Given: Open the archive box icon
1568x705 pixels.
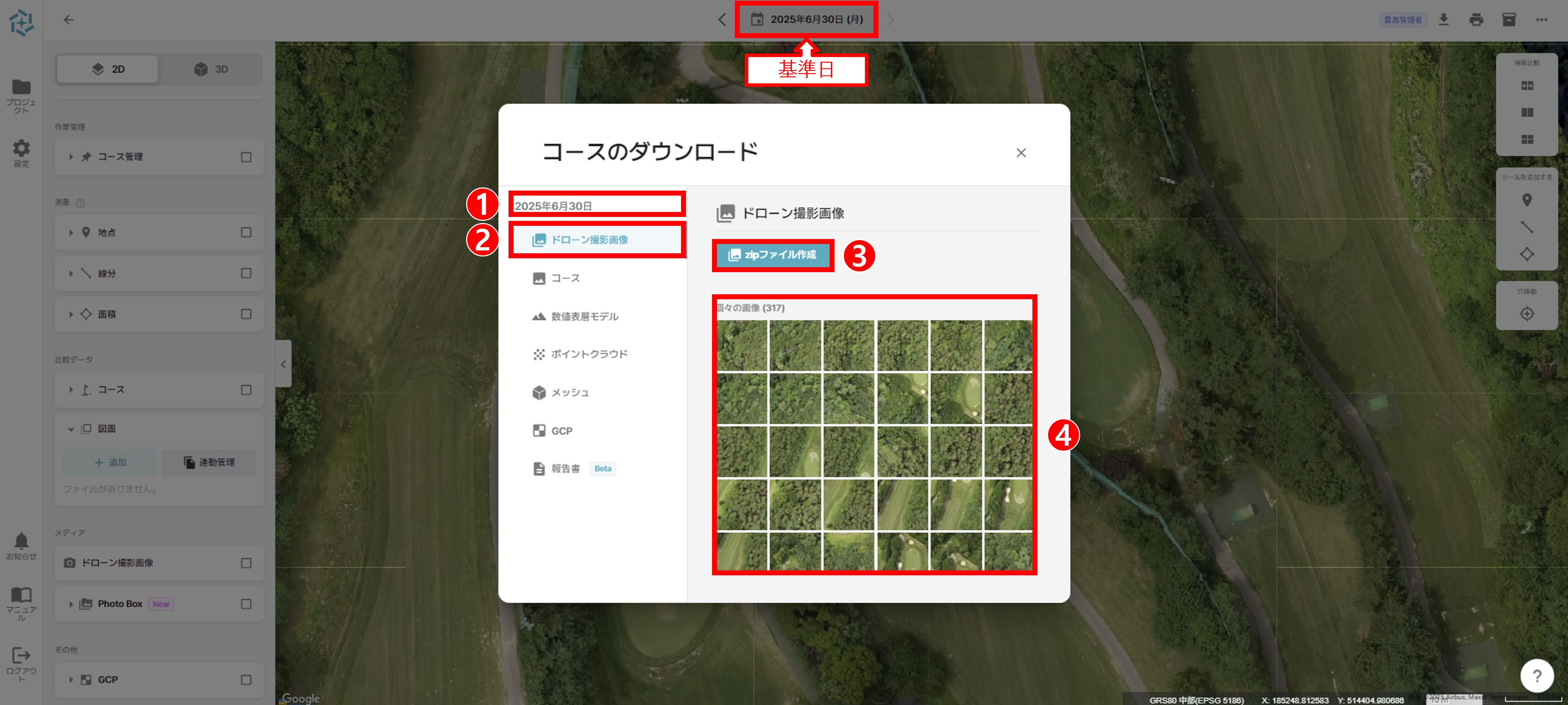Looking at the screenshot, I should pyautogui.click(x=1508, y=20).
